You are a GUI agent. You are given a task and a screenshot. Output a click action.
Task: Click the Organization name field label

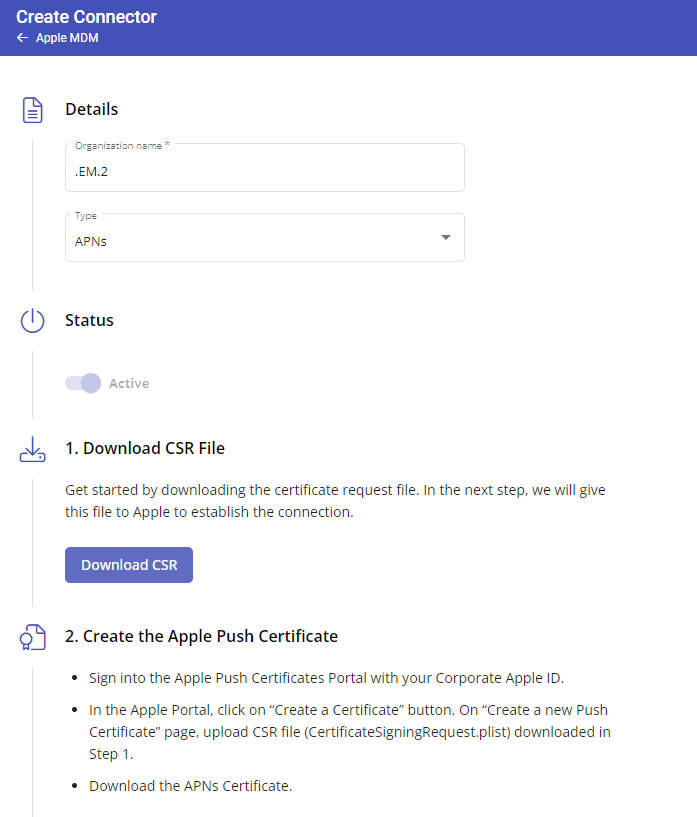tap(122, 146)
